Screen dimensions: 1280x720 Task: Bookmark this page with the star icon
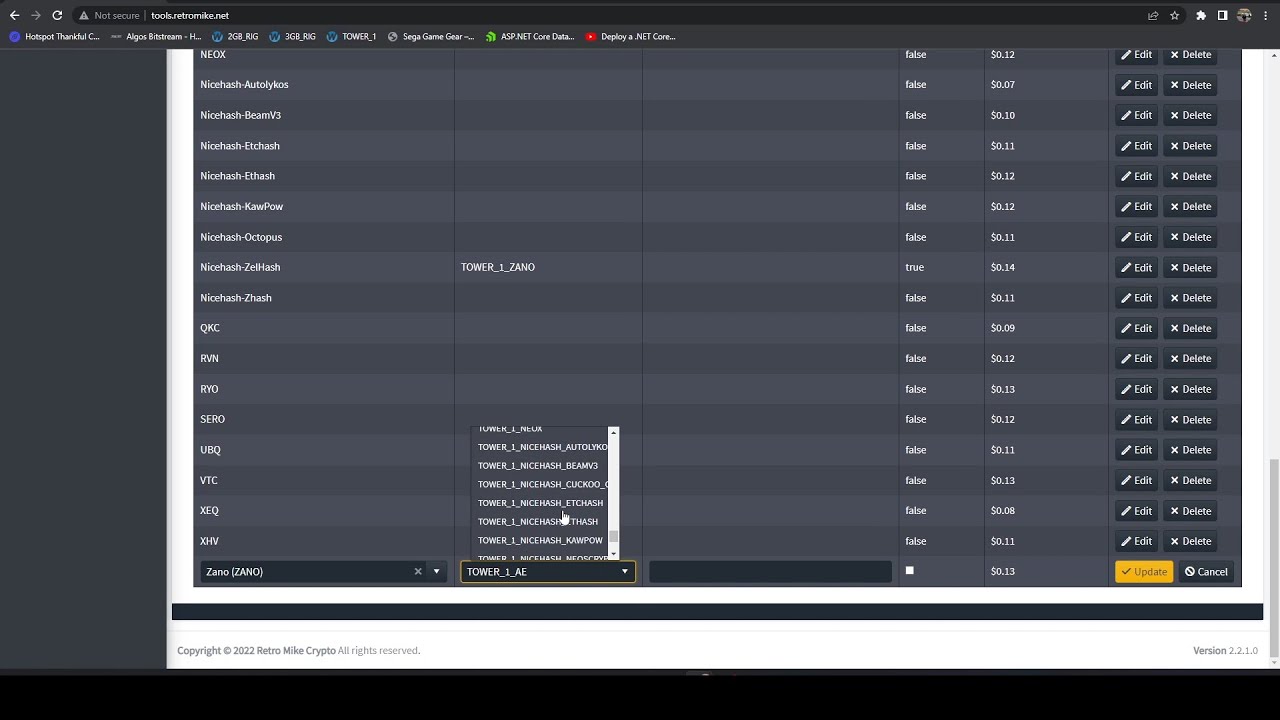1174,15
